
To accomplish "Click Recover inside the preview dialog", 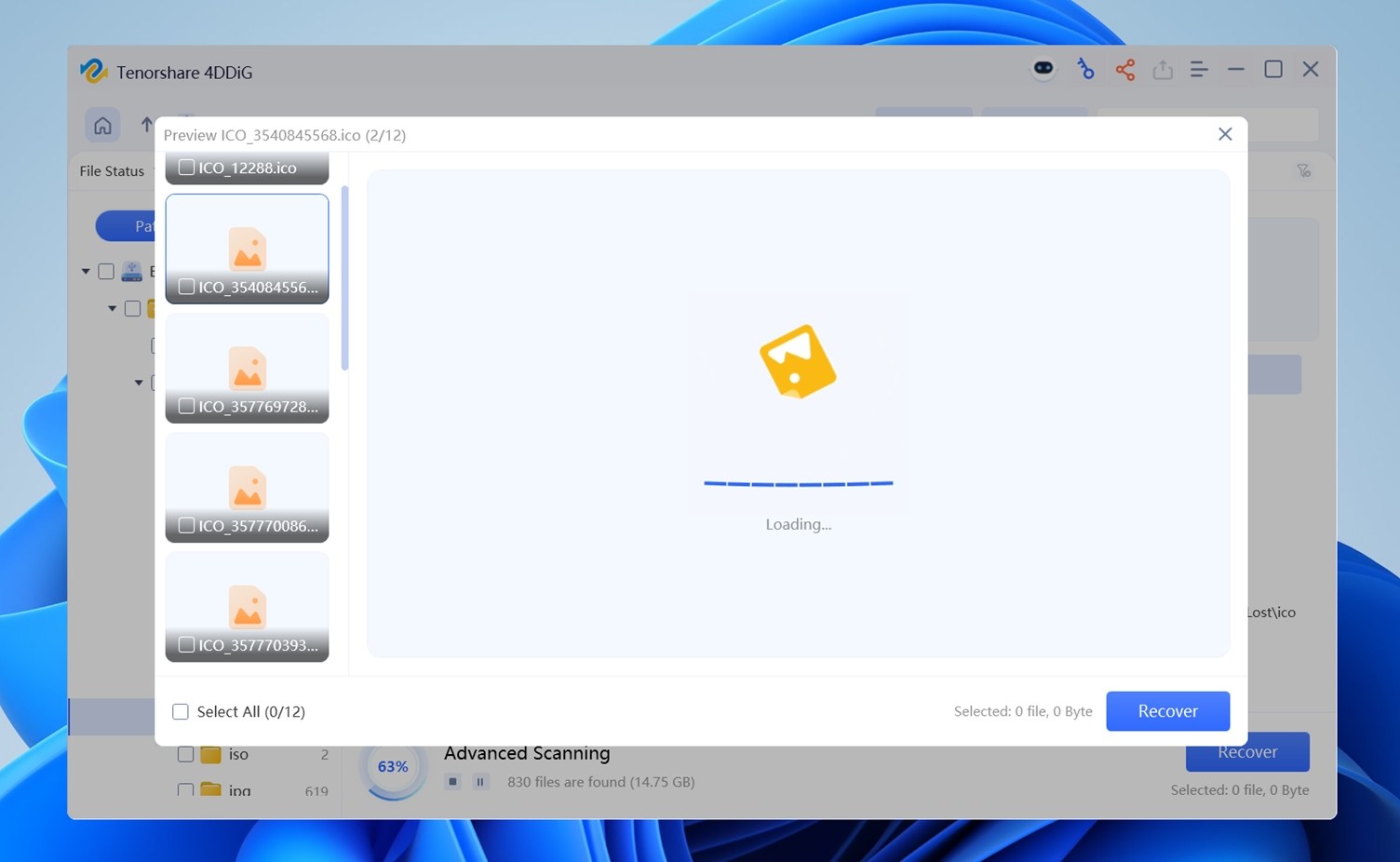I will [1167, 710].
